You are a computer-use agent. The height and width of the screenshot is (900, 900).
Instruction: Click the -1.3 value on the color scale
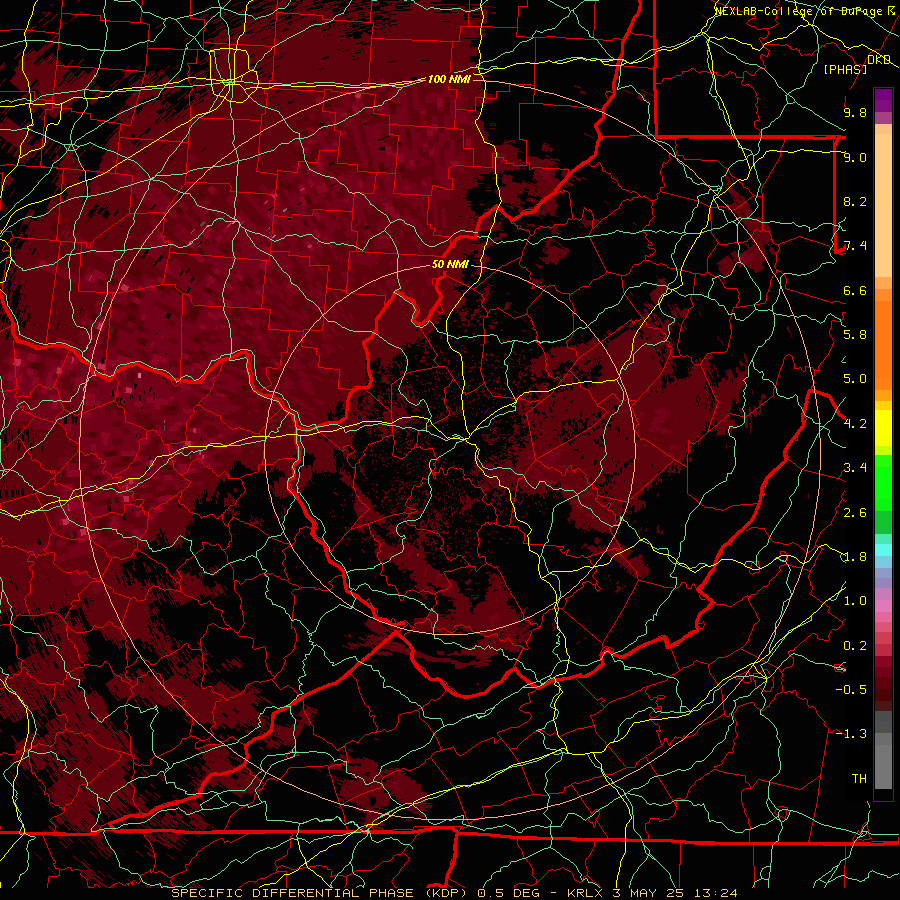tap(851, 734)
